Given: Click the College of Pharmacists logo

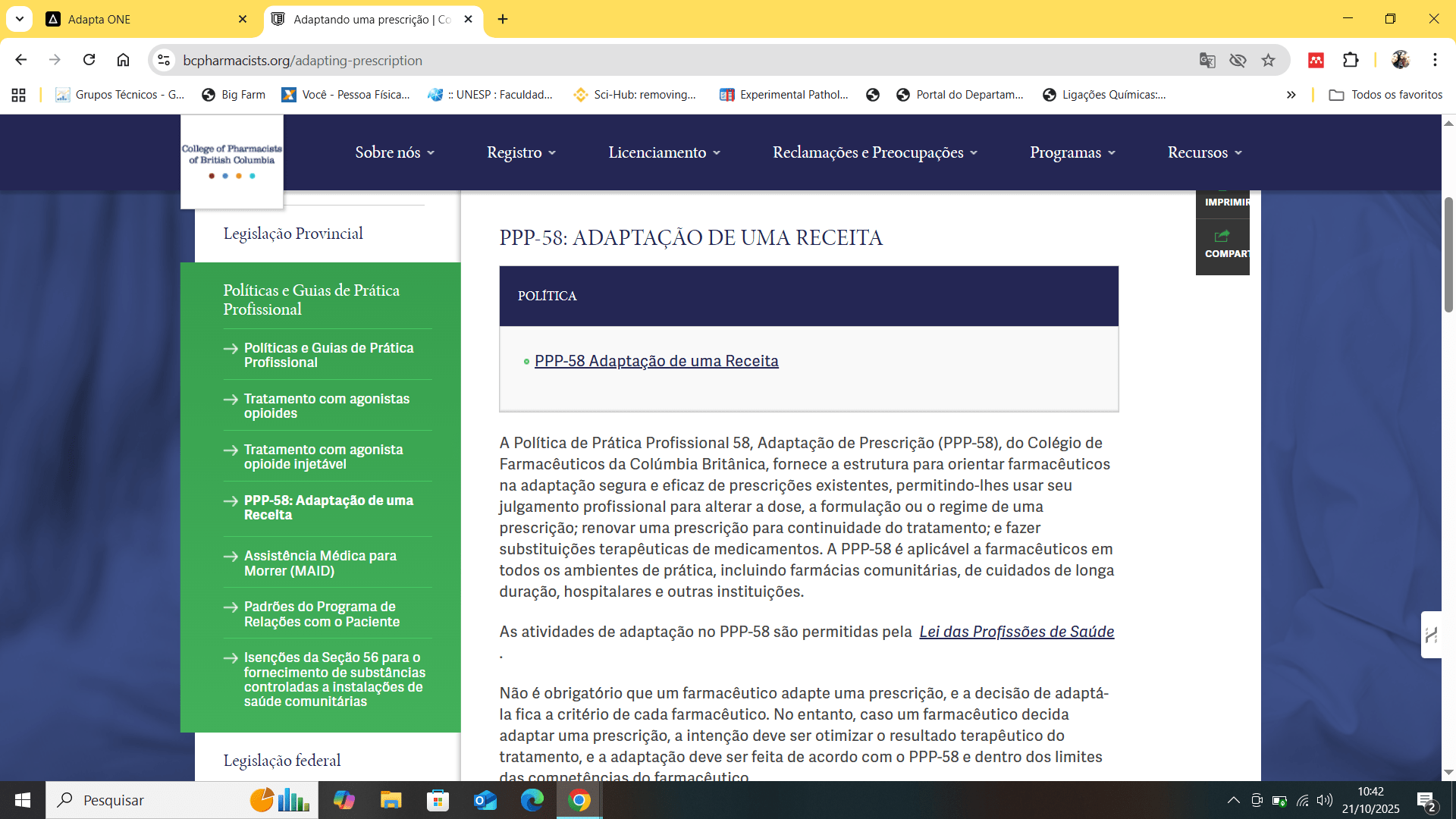Looking at the screenshot, I should pyautogui.click(x=232, y=161).
